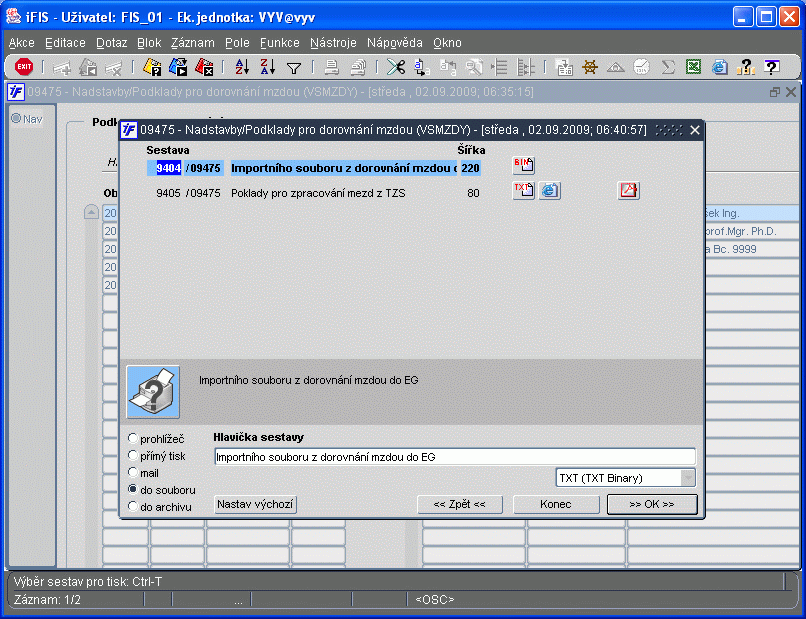Click the printer question mark image
Screen dimensions: 806x619
click(153, 392)
